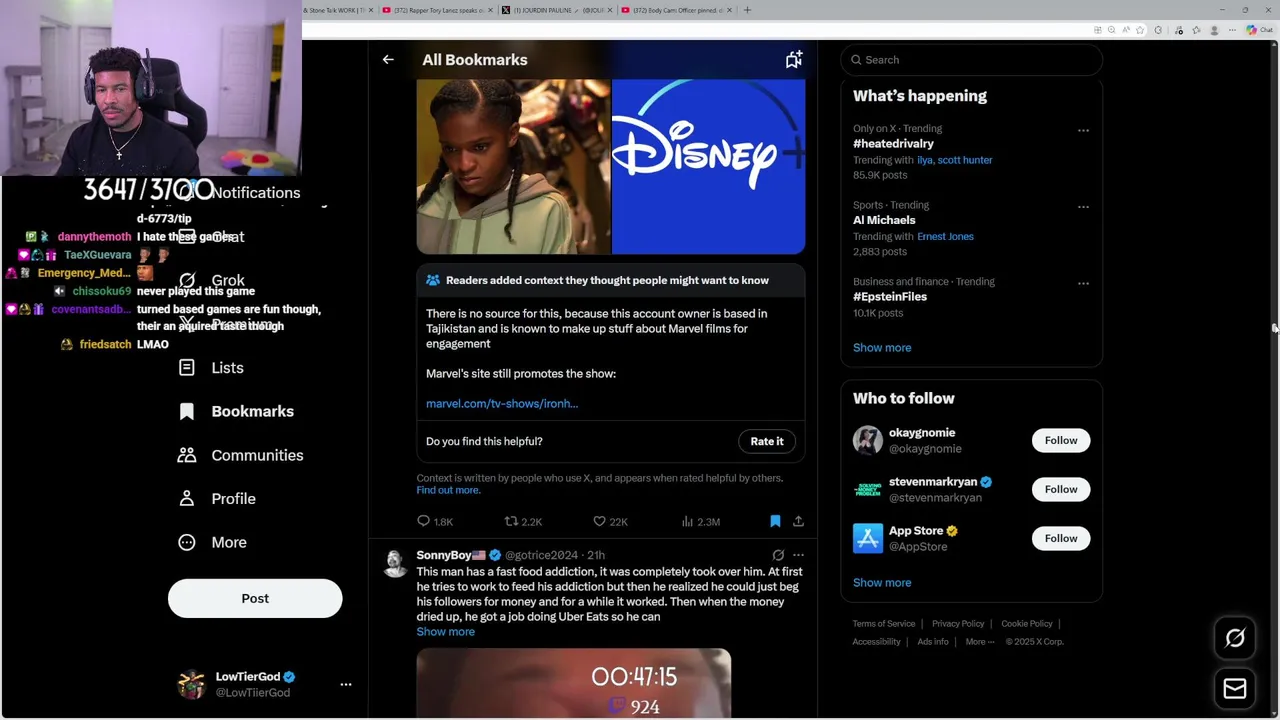Expand SonnyBoy post with Show more
This screenshot has width=1280, height=720.
pyautogui.click(x=445, y=632)
